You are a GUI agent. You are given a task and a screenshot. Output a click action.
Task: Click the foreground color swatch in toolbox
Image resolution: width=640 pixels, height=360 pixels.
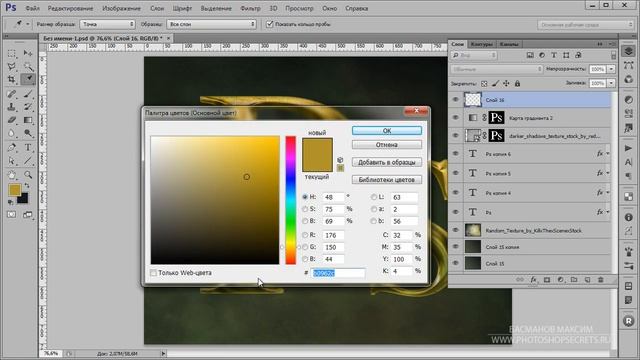pyautogui.click(x=15, y=190)
